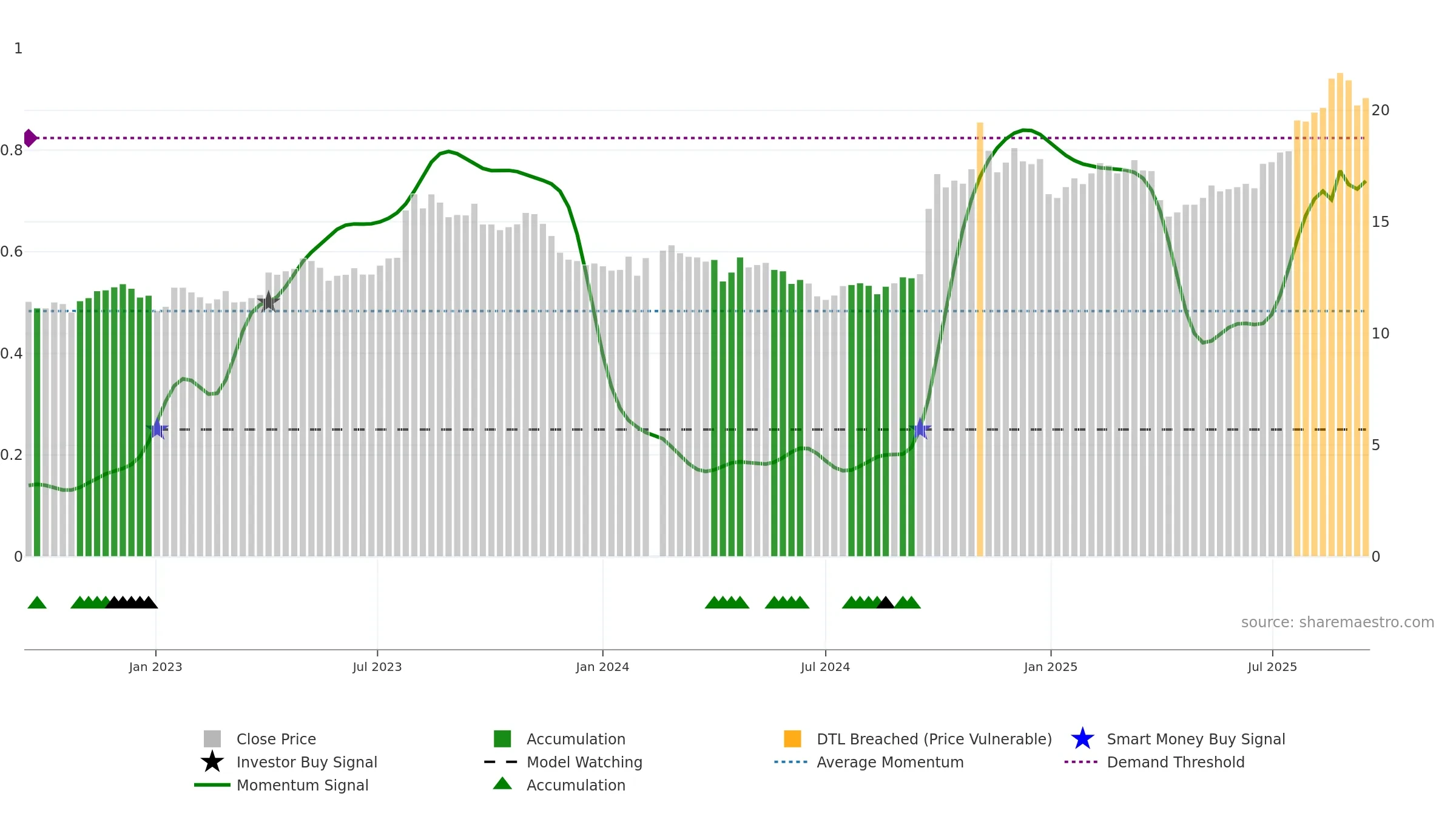Toggle Model Watching dashed line legend

(x=584, y=762)
